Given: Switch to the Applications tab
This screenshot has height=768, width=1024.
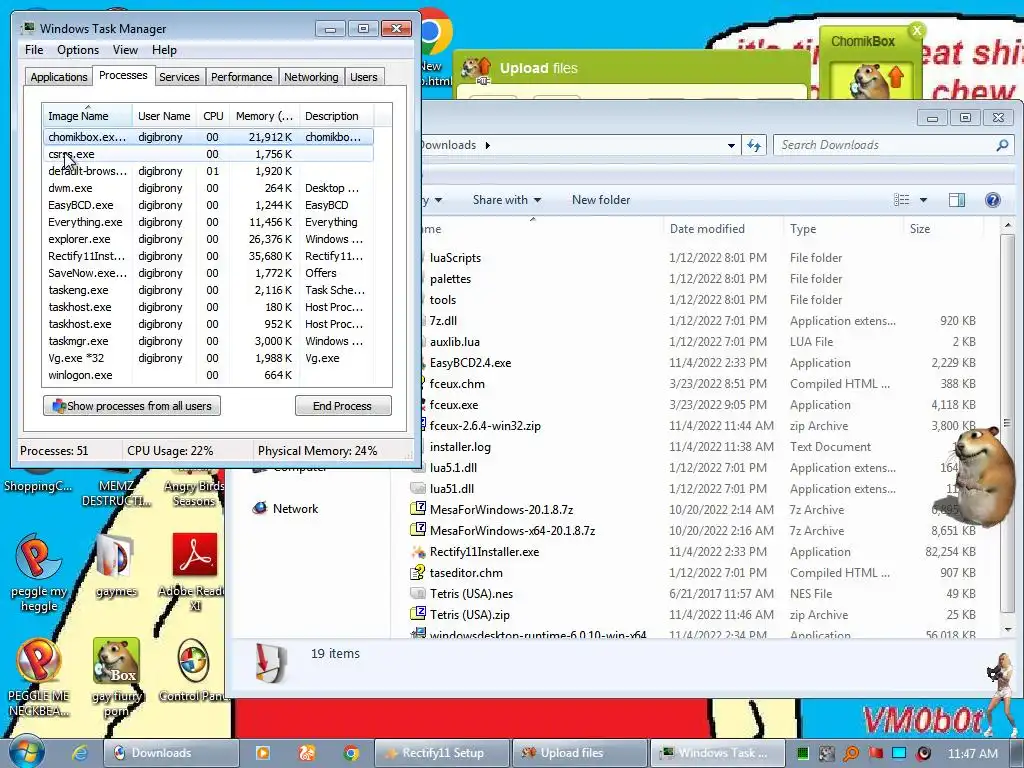Looking at the screenshot, I should 59,77.
